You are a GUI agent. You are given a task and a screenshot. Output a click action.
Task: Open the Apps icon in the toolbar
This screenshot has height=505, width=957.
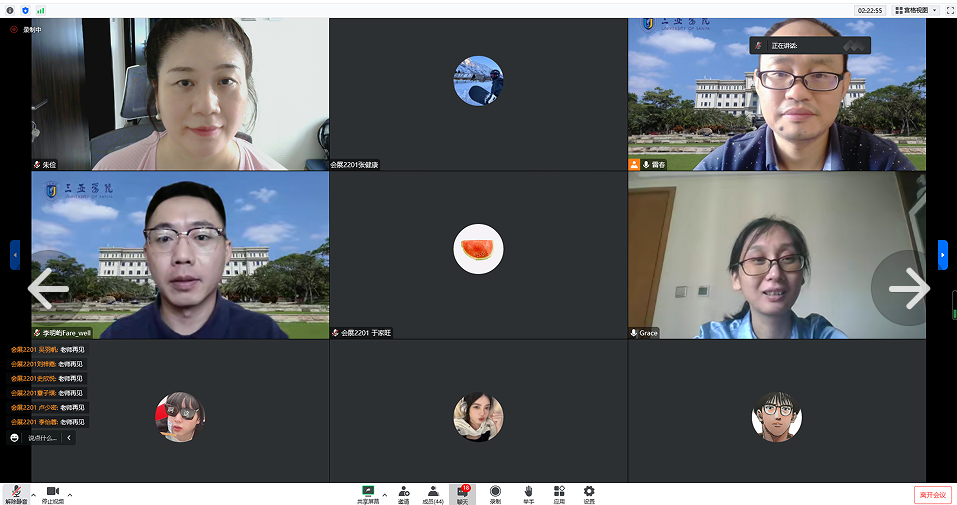click(559, 494)
